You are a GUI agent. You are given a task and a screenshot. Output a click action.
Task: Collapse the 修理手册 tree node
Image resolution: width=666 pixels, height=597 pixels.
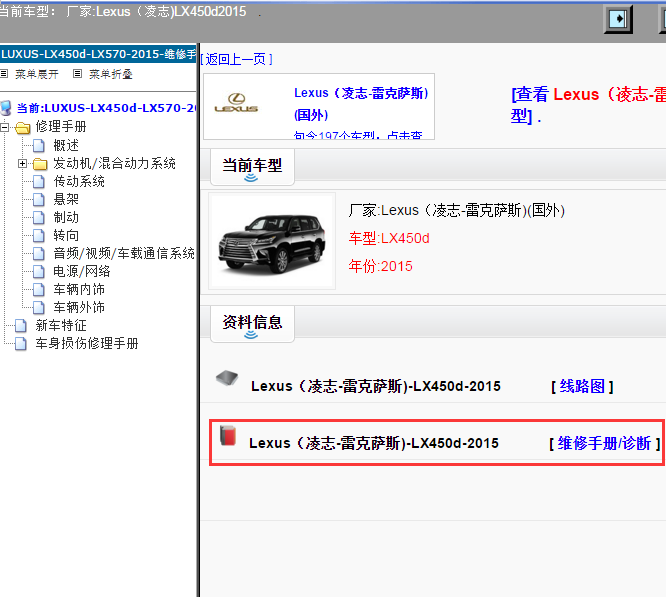(x=4, y=127)
